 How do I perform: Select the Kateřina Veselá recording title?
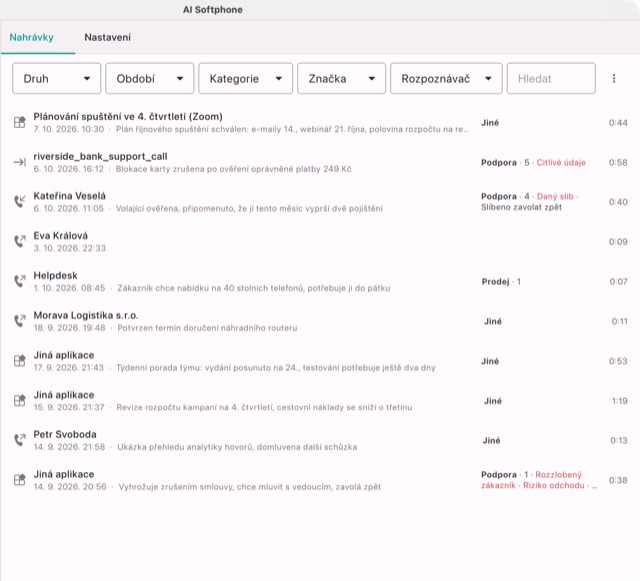click(69, 196)
